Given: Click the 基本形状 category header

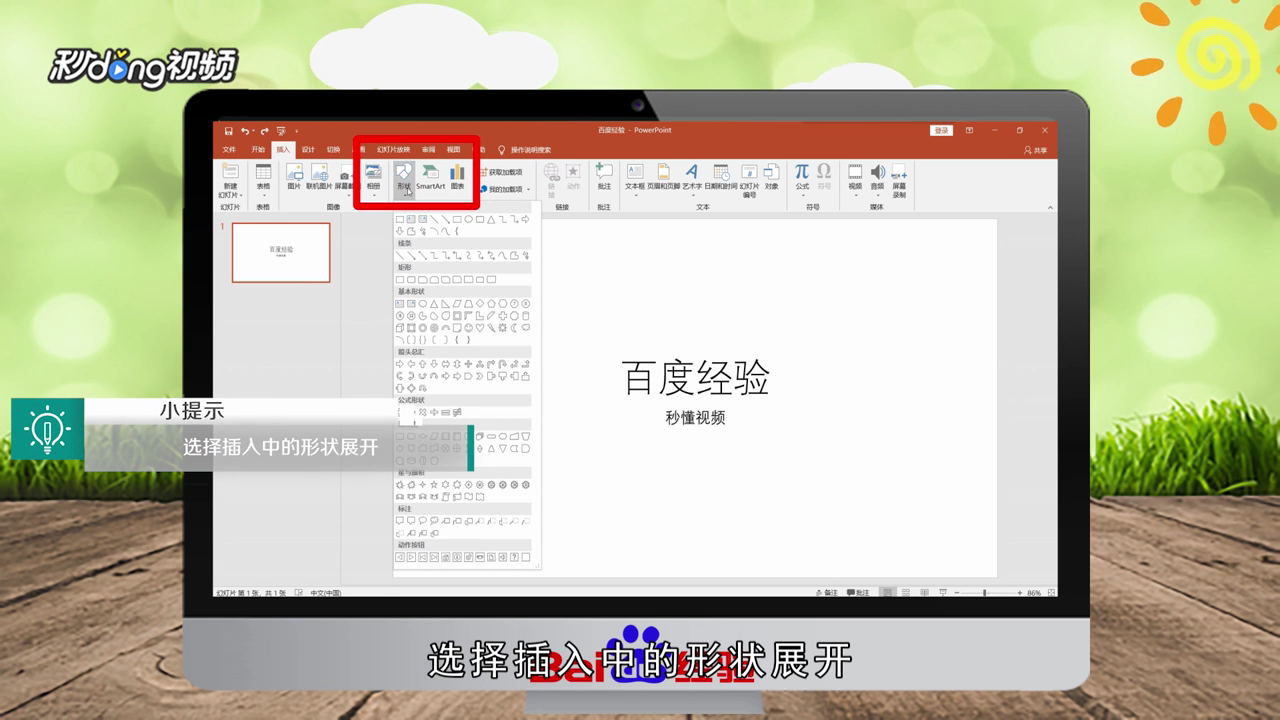Looking at the screenshot, I should pyautogui.click(x=463, y=292).
